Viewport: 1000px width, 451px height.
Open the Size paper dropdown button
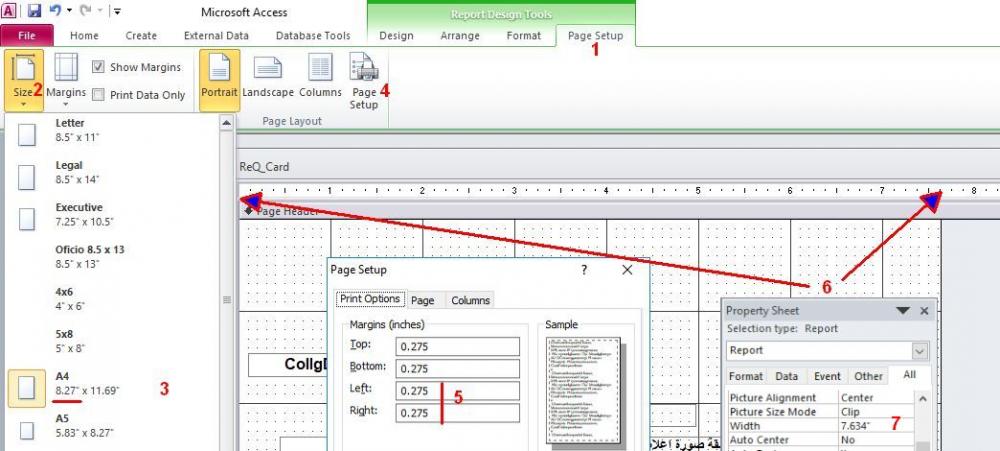coord(24,80)
